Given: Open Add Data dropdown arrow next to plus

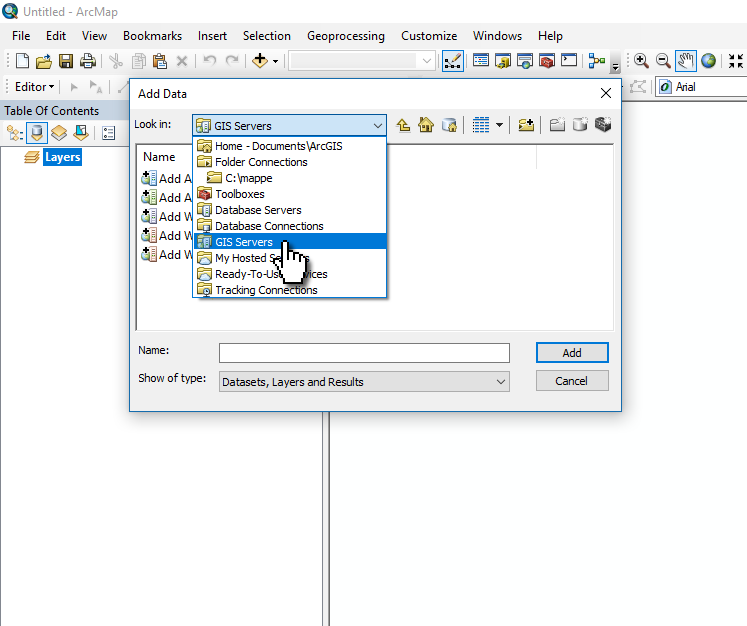Looking at the screenshot, I should 275,61.
